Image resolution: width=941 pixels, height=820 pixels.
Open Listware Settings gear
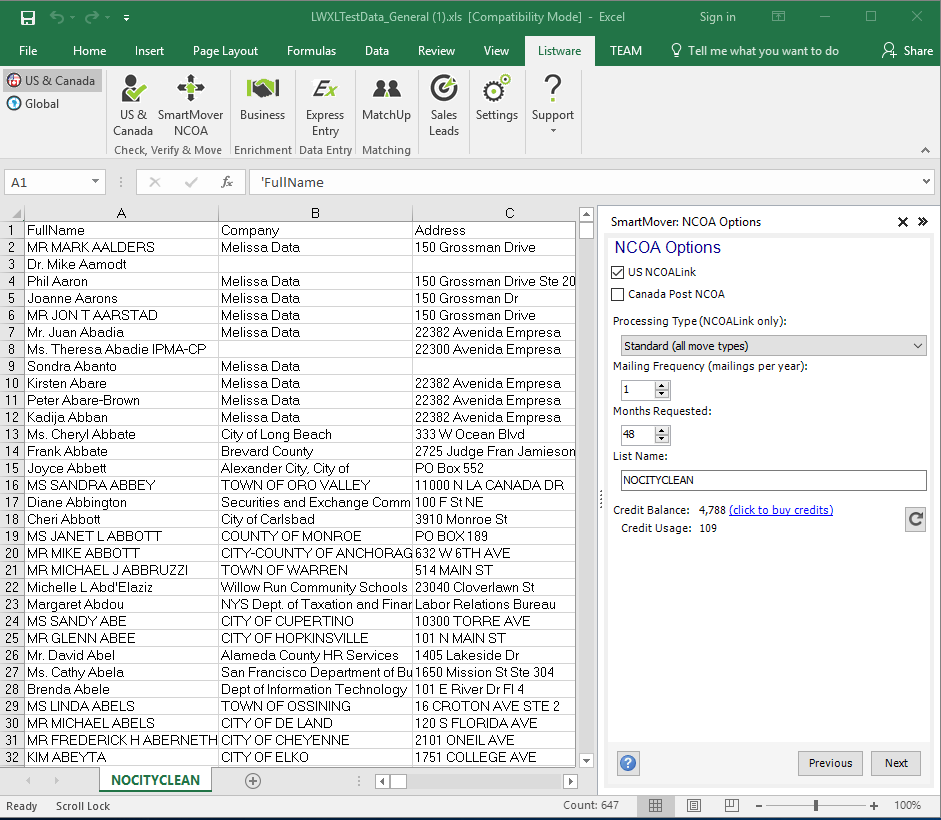(496, 100)
